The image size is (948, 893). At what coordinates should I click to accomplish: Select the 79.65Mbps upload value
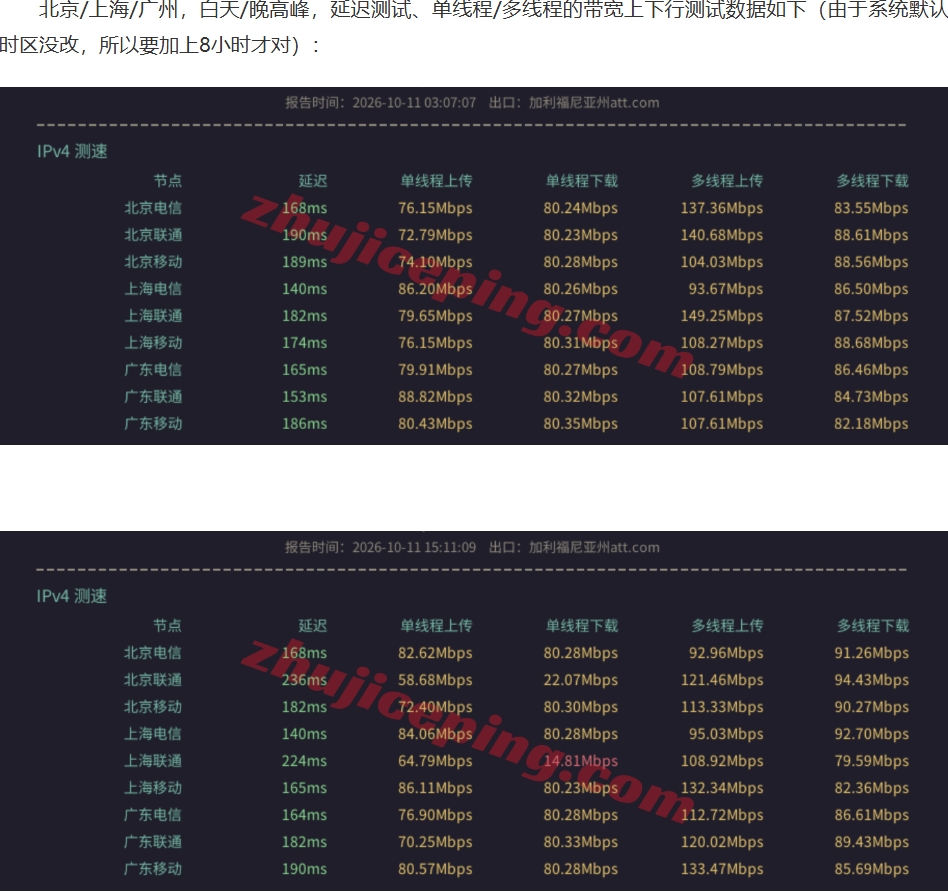(435, 316)
